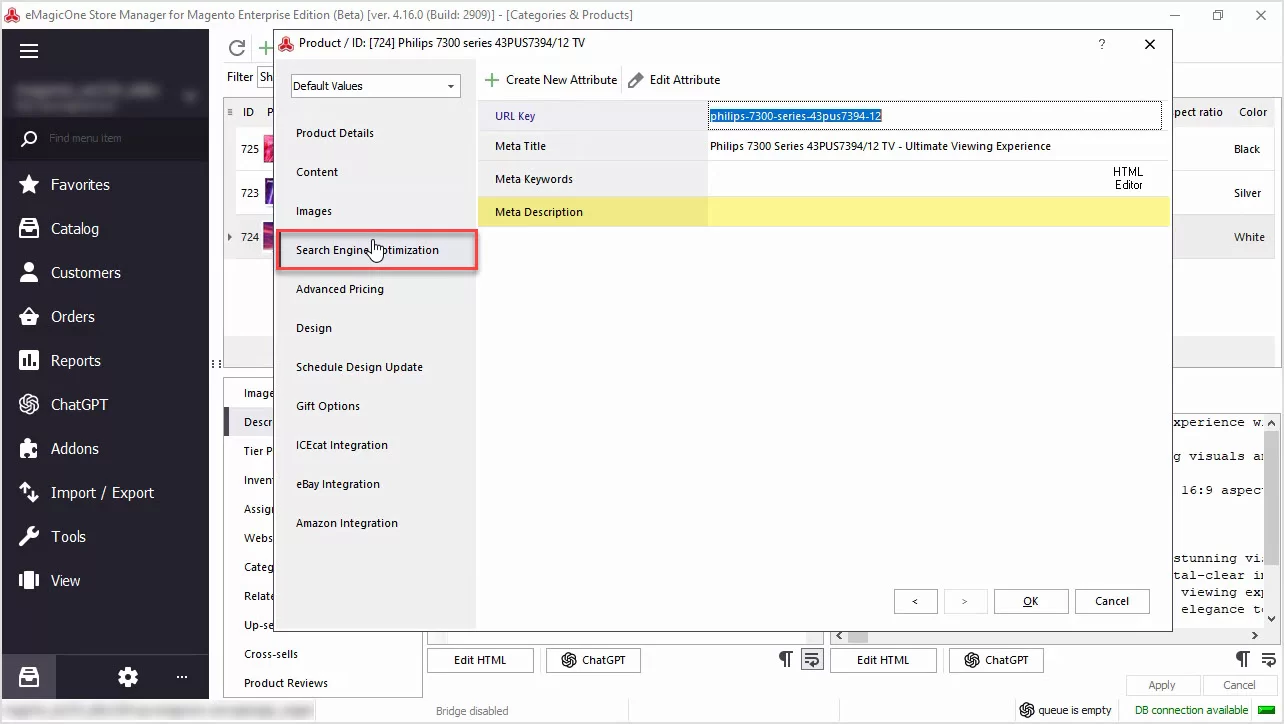Toggle word wrap in right editor
Viewport: 1284px width, 724px height.
1268,659
